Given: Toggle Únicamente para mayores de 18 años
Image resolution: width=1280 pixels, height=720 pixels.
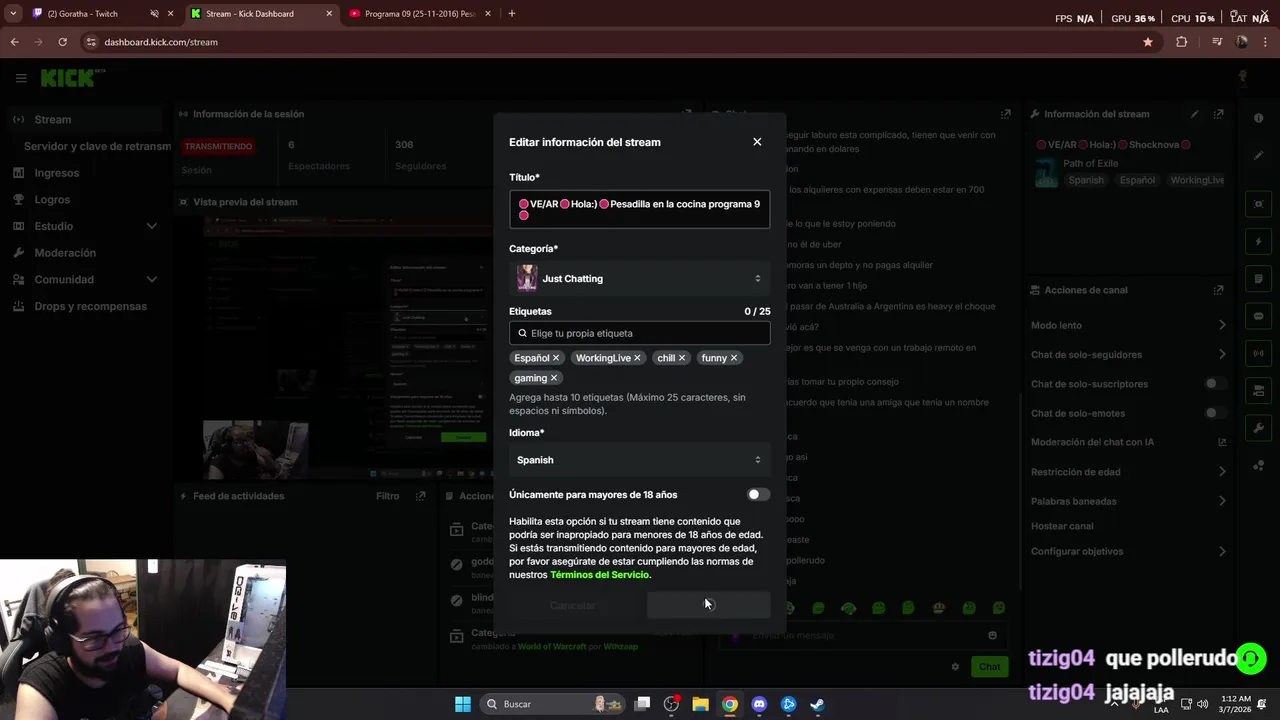Looking at the screenshot, I should point(758,495).
